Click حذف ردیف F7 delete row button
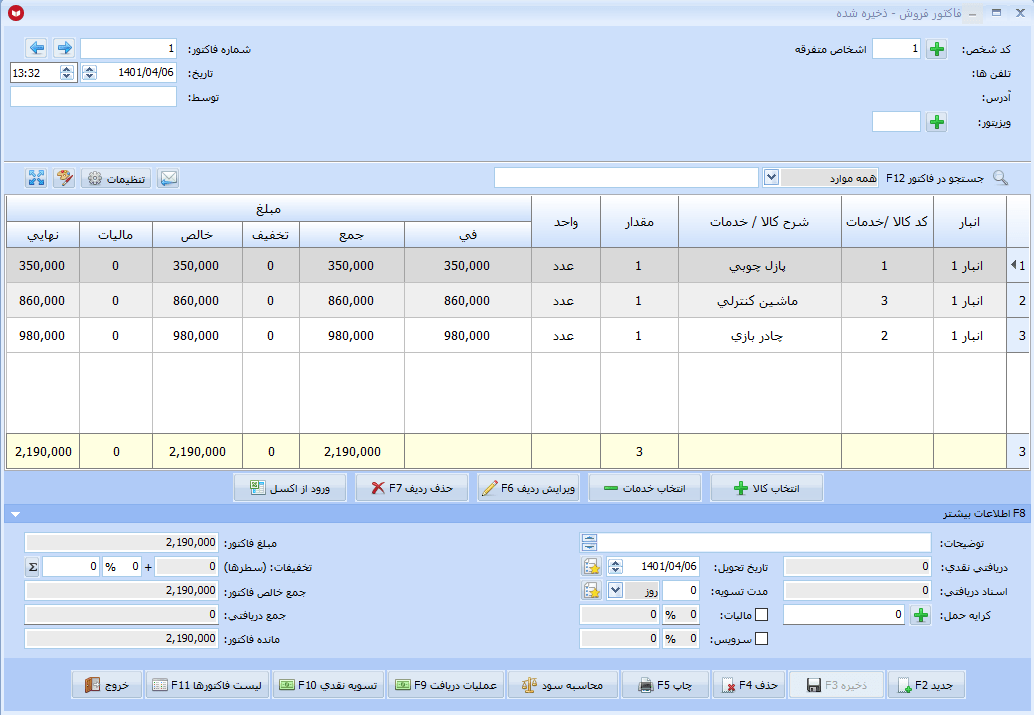This screenshot has width=1034, height=715. [x=412, y=488]
